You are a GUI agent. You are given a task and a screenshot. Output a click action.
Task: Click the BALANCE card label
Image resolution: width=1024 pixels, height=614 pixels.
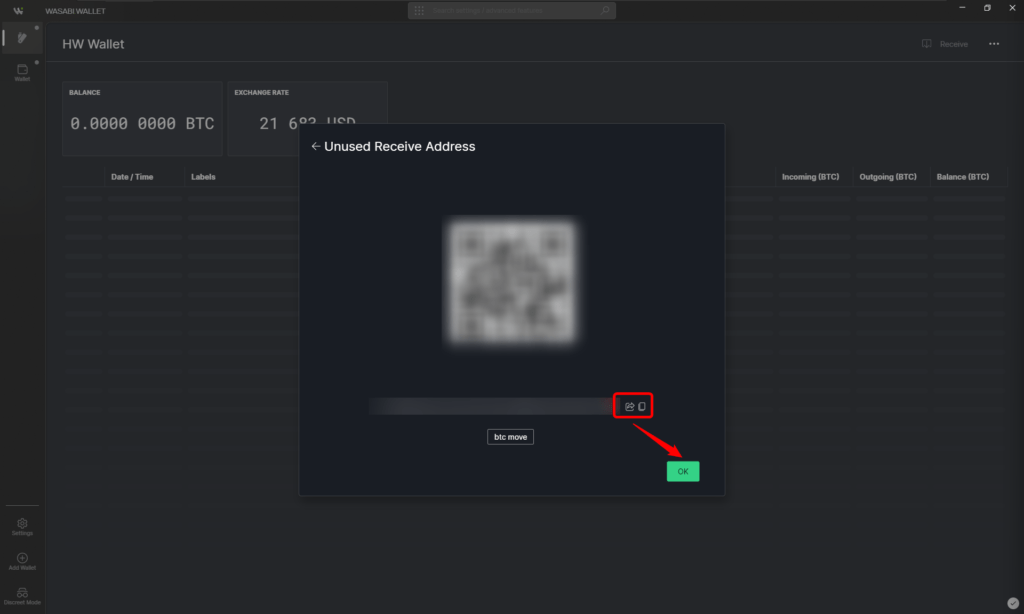[85, 93]
